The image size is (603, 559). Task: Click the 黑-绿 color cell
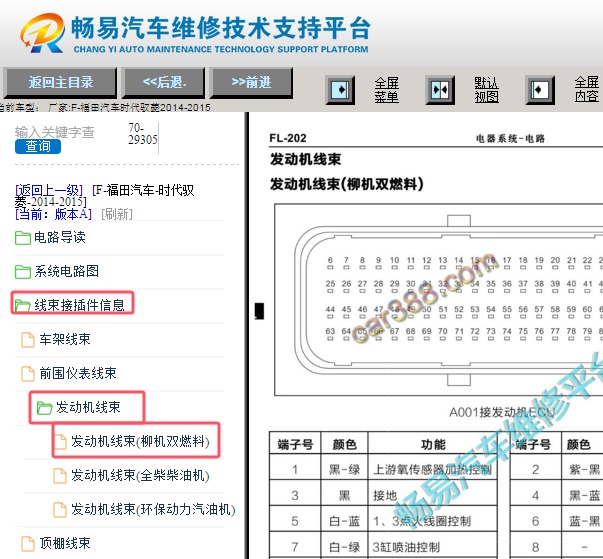(344, 469)
